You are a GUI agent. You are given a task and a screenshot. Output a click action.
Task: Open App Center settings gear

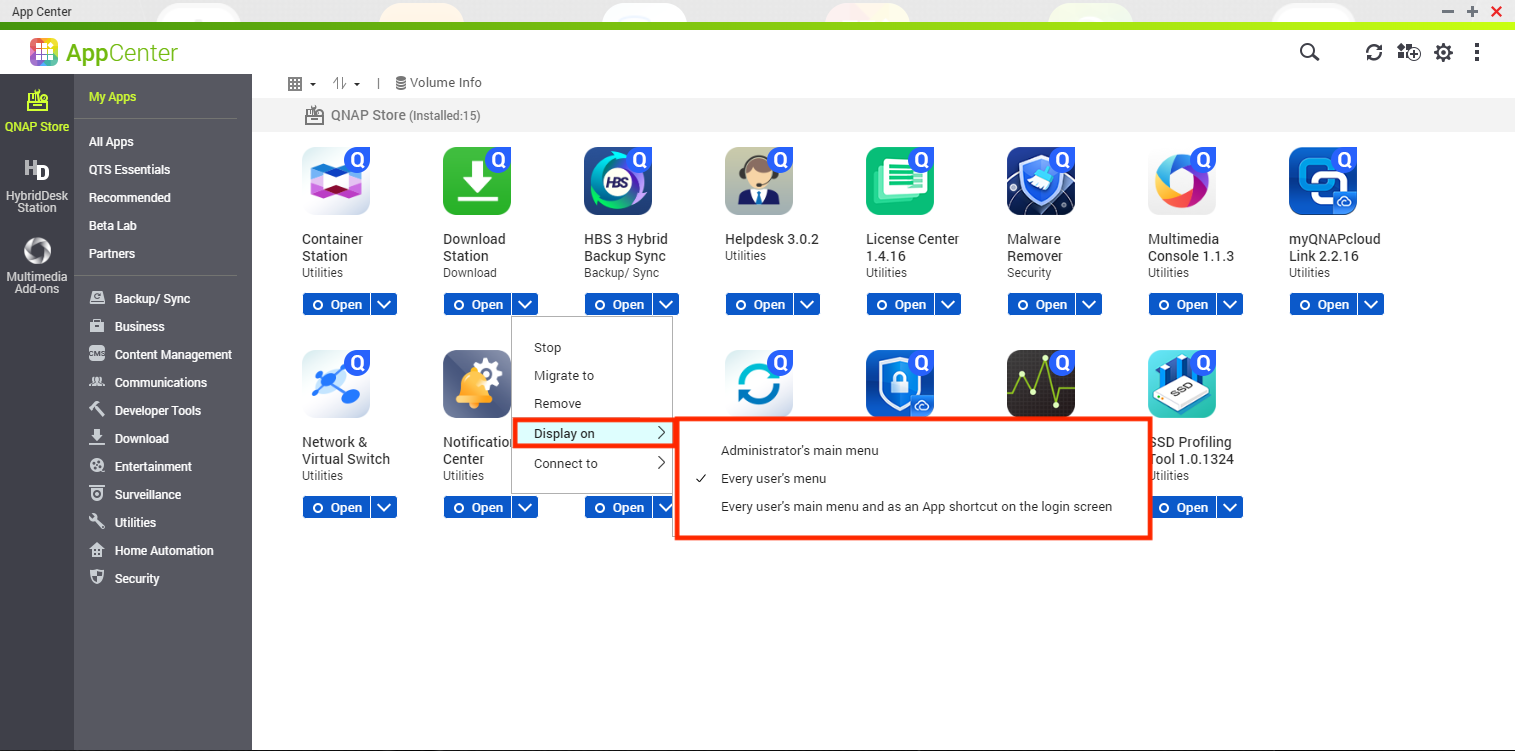coord(1443,53)
